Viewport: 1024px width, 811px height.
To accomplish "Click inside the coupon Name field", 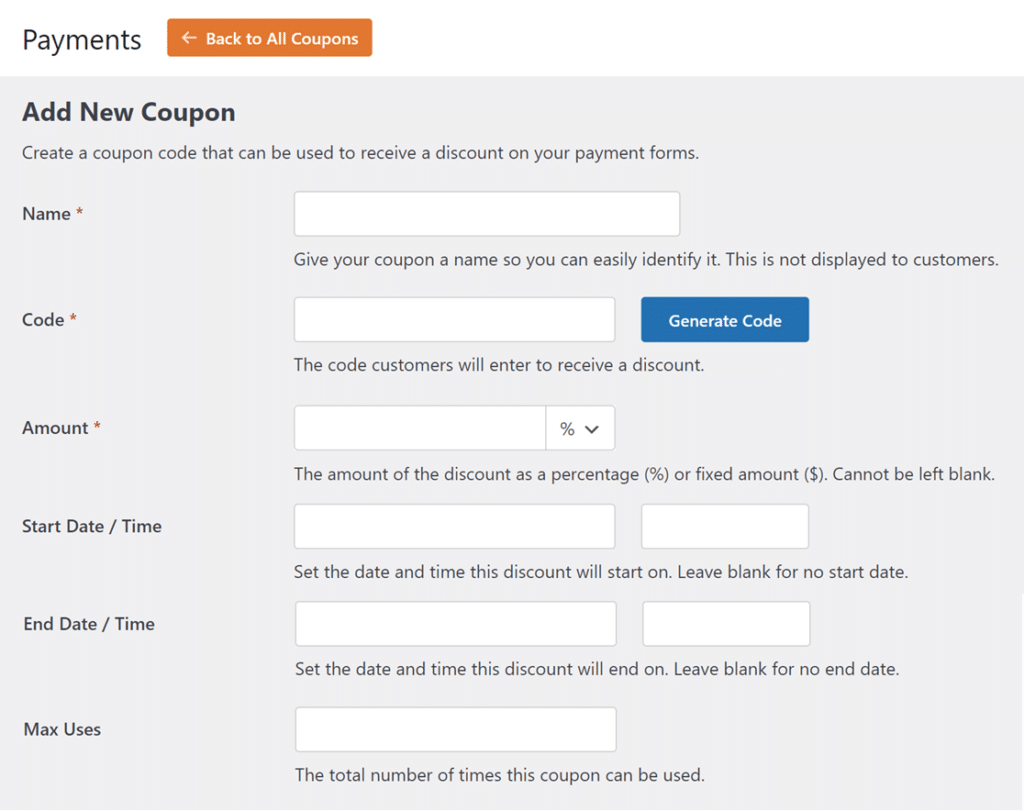I will (486, 213).
